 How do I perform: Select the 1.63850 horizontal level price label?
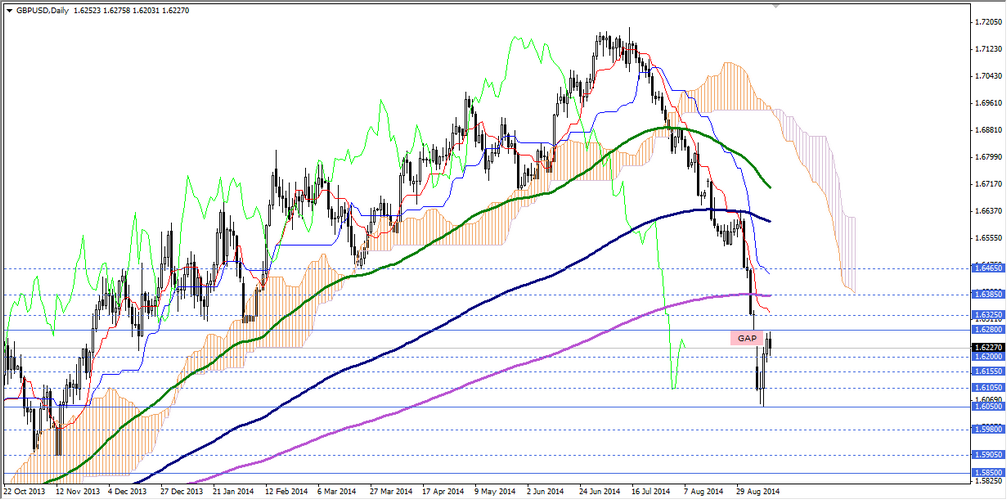coord(988,295)
